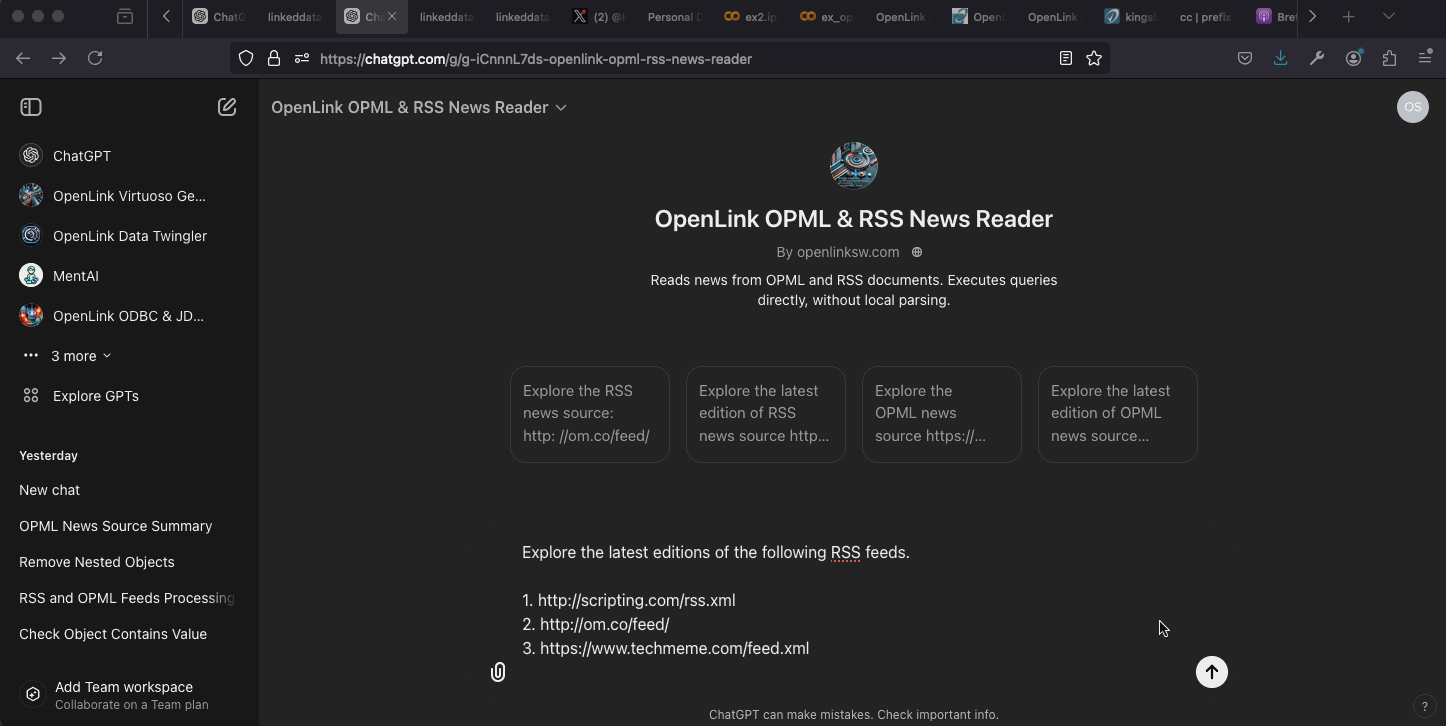
Task: Click the Save to Pocket icon
Action: (1245, 58)
